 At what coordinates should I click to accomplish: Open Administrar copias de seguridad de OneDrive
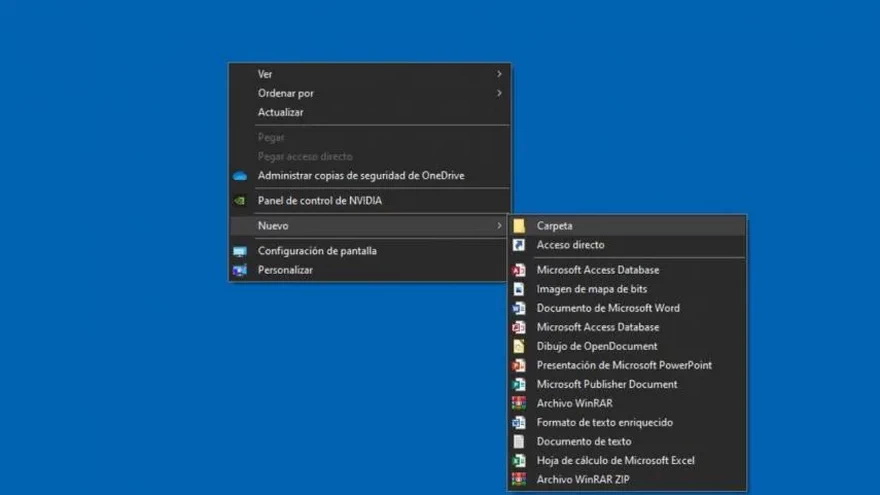[x=369, y=176]
